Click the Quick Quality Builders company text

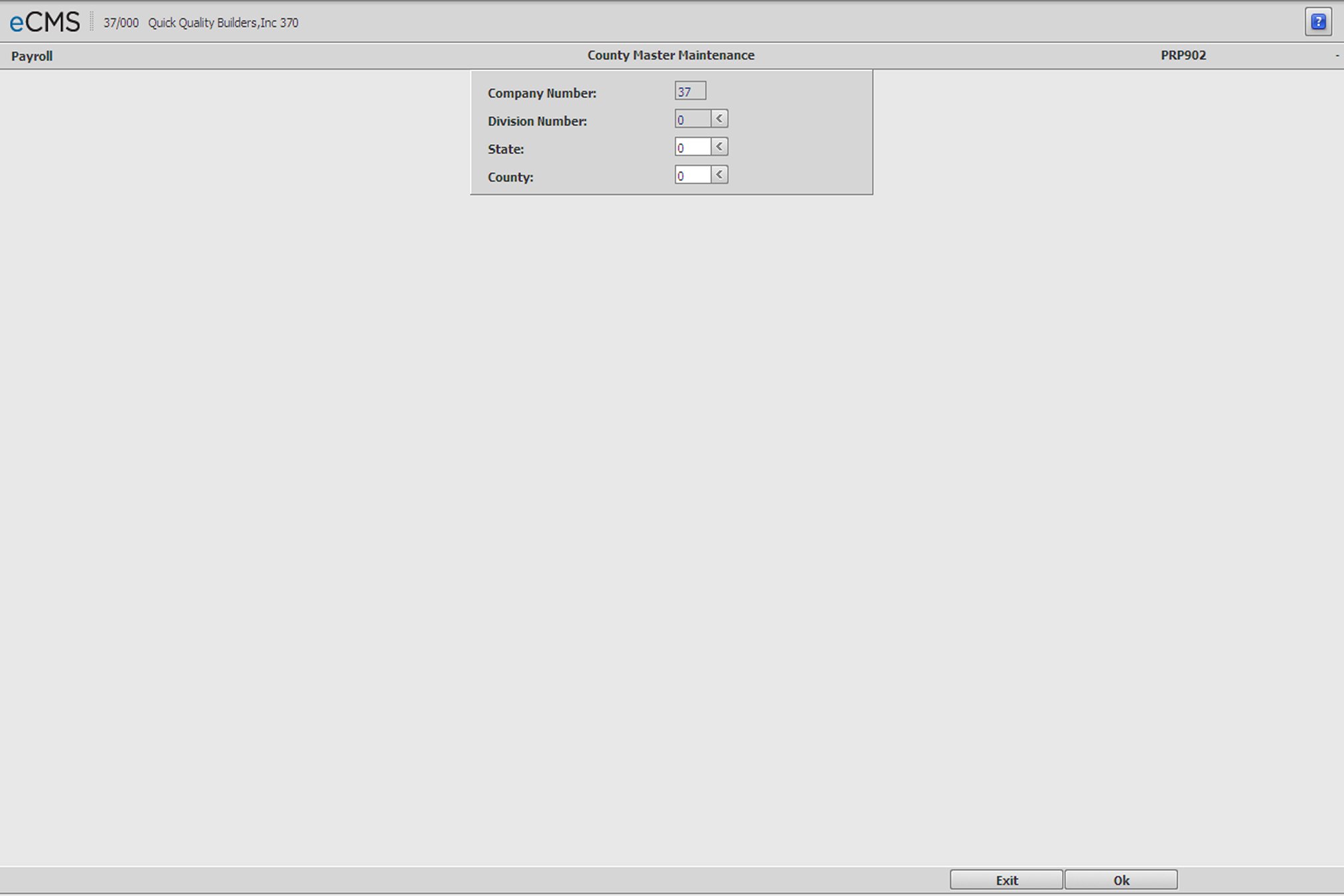pos(222,23)
